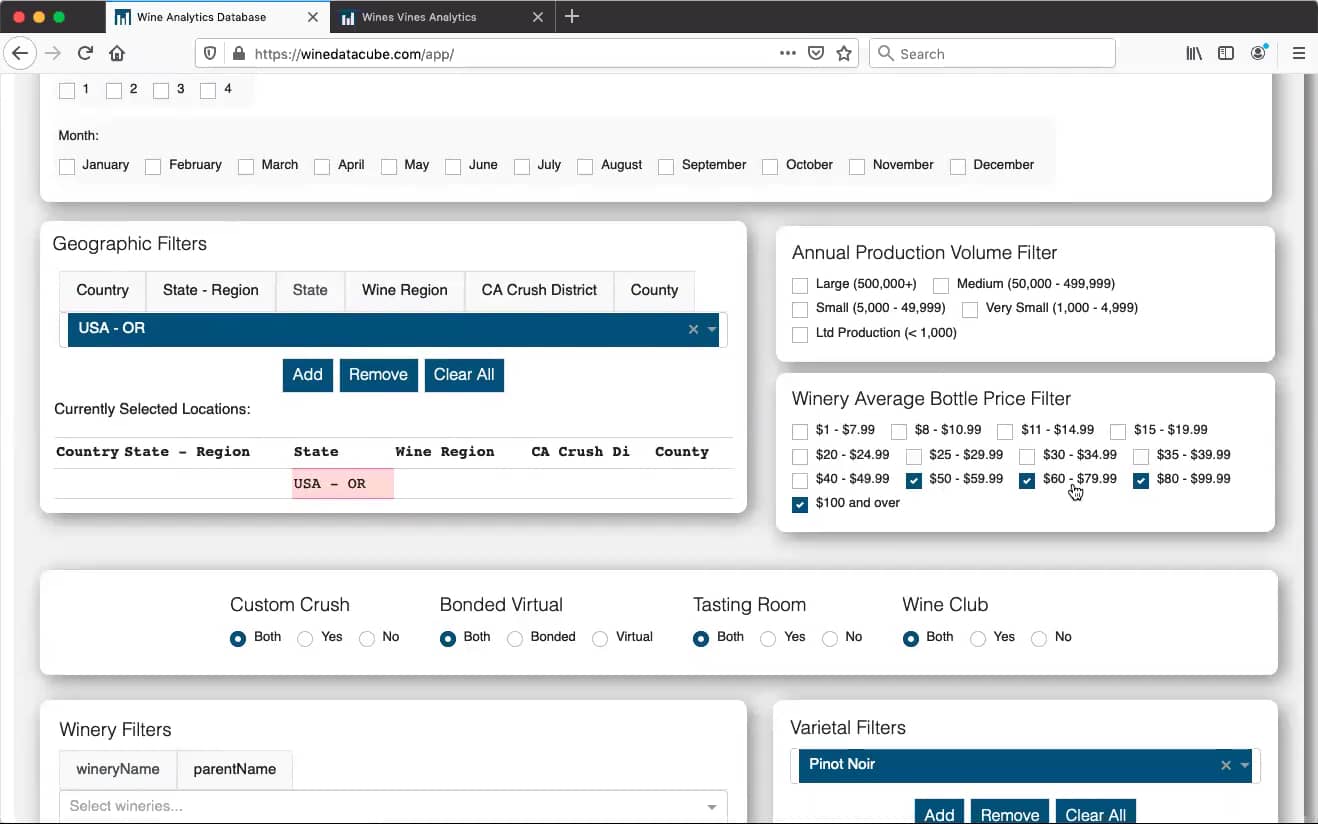Open the CA Crush District tab
The image size is (1318, 824).
pos(539,290)
